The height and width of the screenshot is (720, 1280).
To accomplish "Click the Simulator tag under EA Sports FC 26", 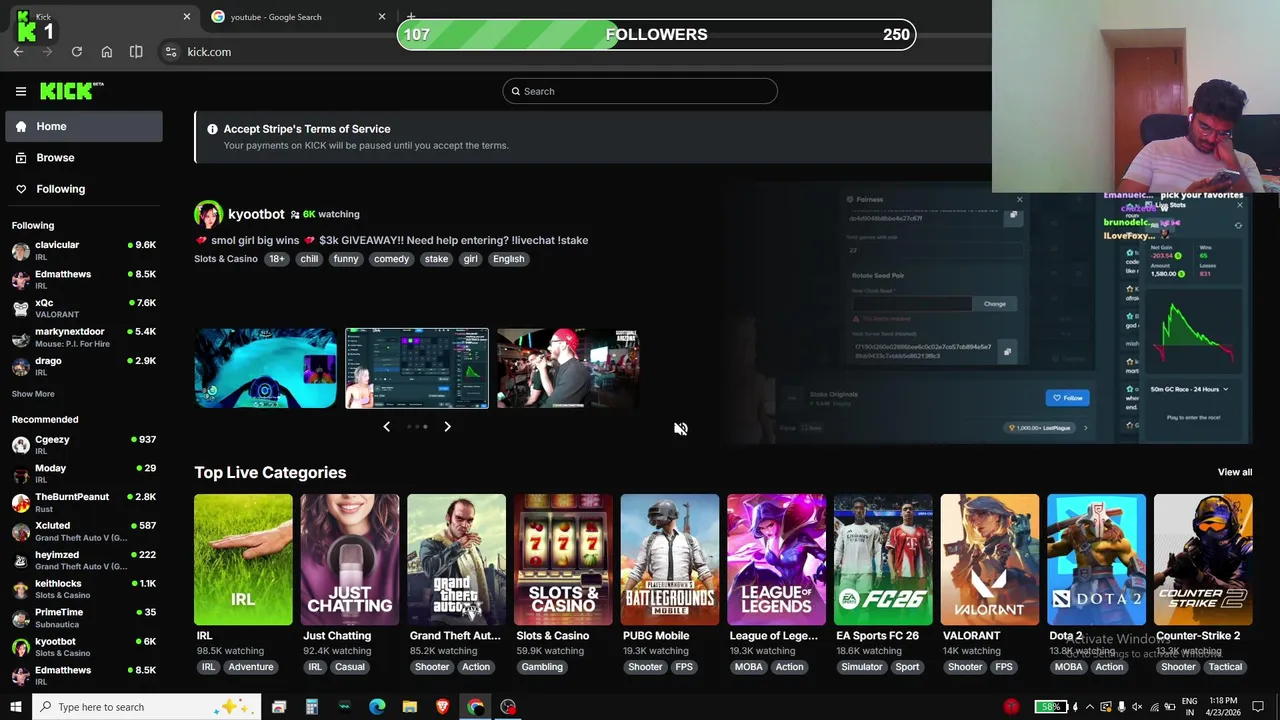I will click(x=862, y=667).
